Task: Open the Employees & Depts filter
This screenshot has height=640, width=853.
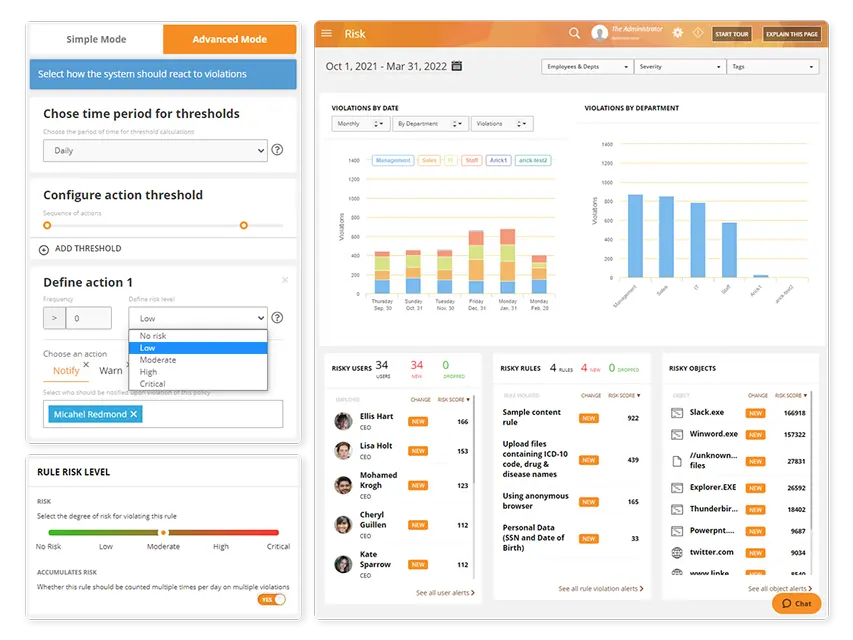Action: point(587,66)
